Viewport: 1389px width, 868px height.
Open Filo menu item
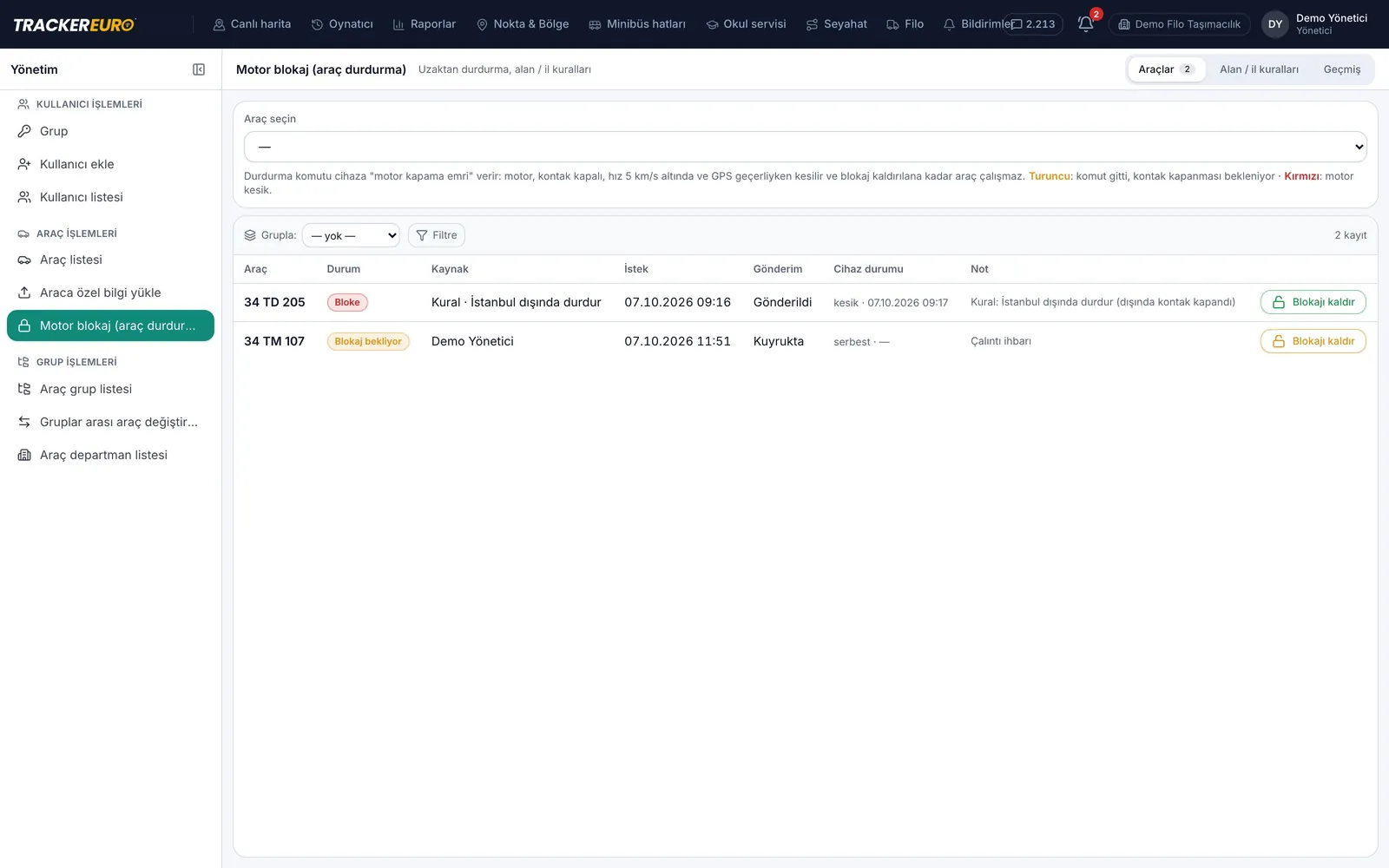pyautogui.click(x=905, y=24)
